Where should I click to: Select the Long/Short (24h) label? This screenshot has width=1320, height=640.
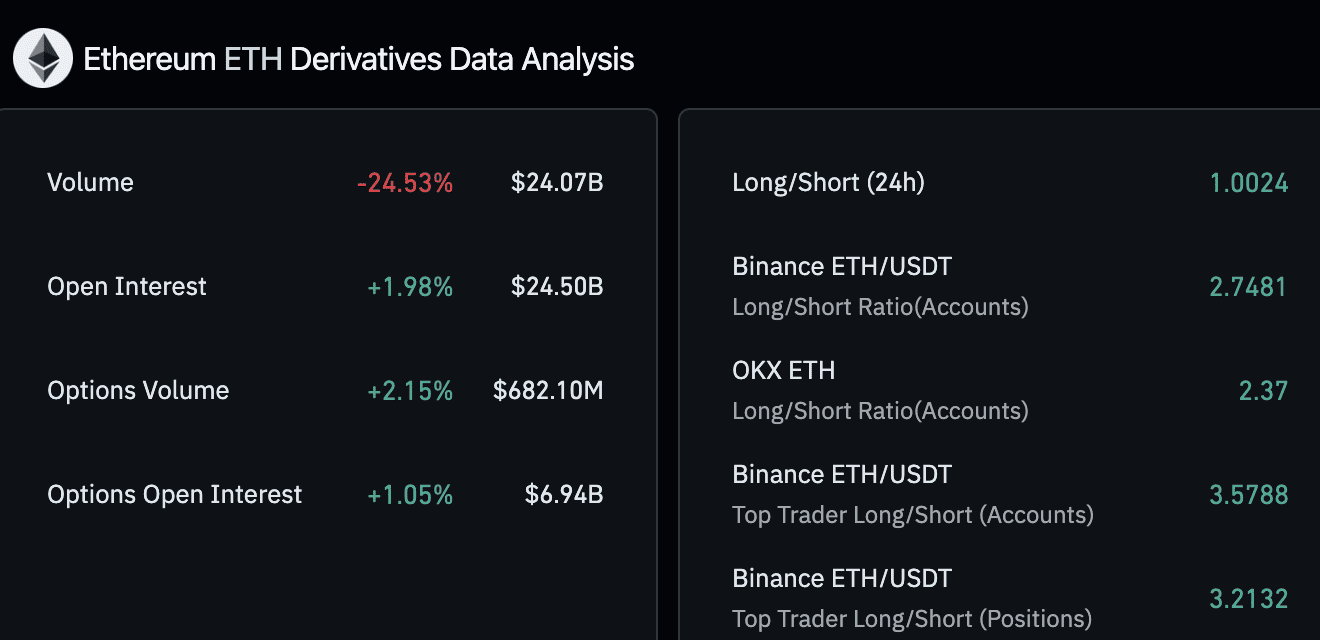coord(828,182)
